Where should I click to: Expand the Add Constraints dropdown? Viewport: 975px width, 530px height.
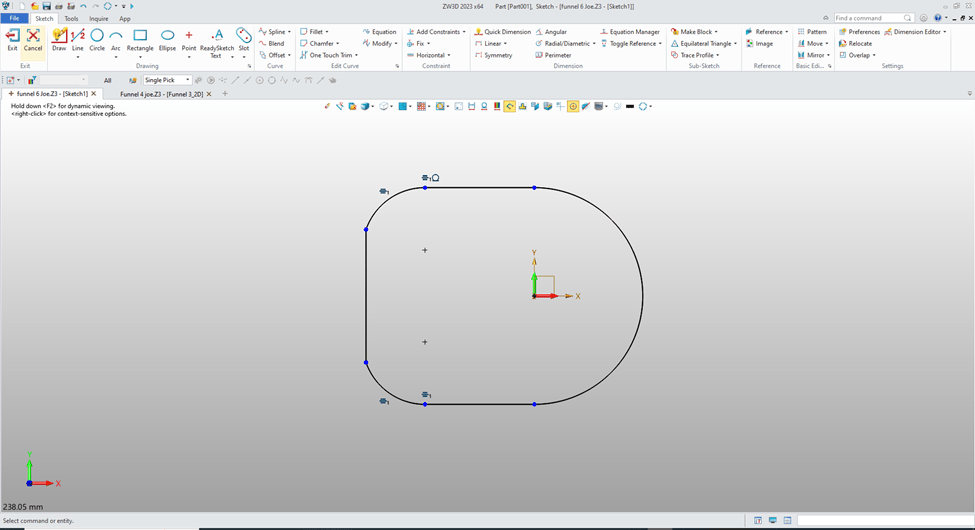tap(464, 32)
